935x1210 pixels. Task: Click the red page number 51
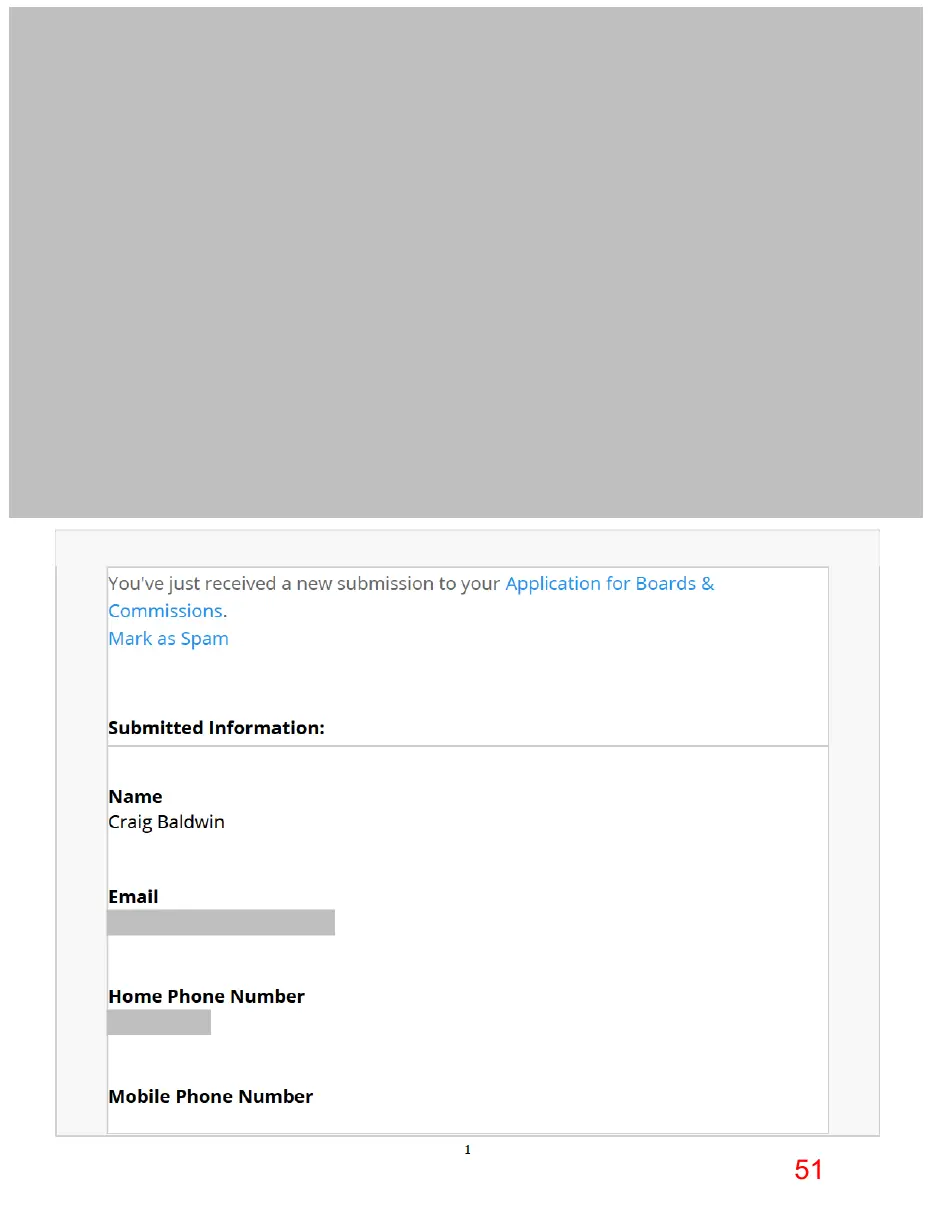(x=808, y=1170)
